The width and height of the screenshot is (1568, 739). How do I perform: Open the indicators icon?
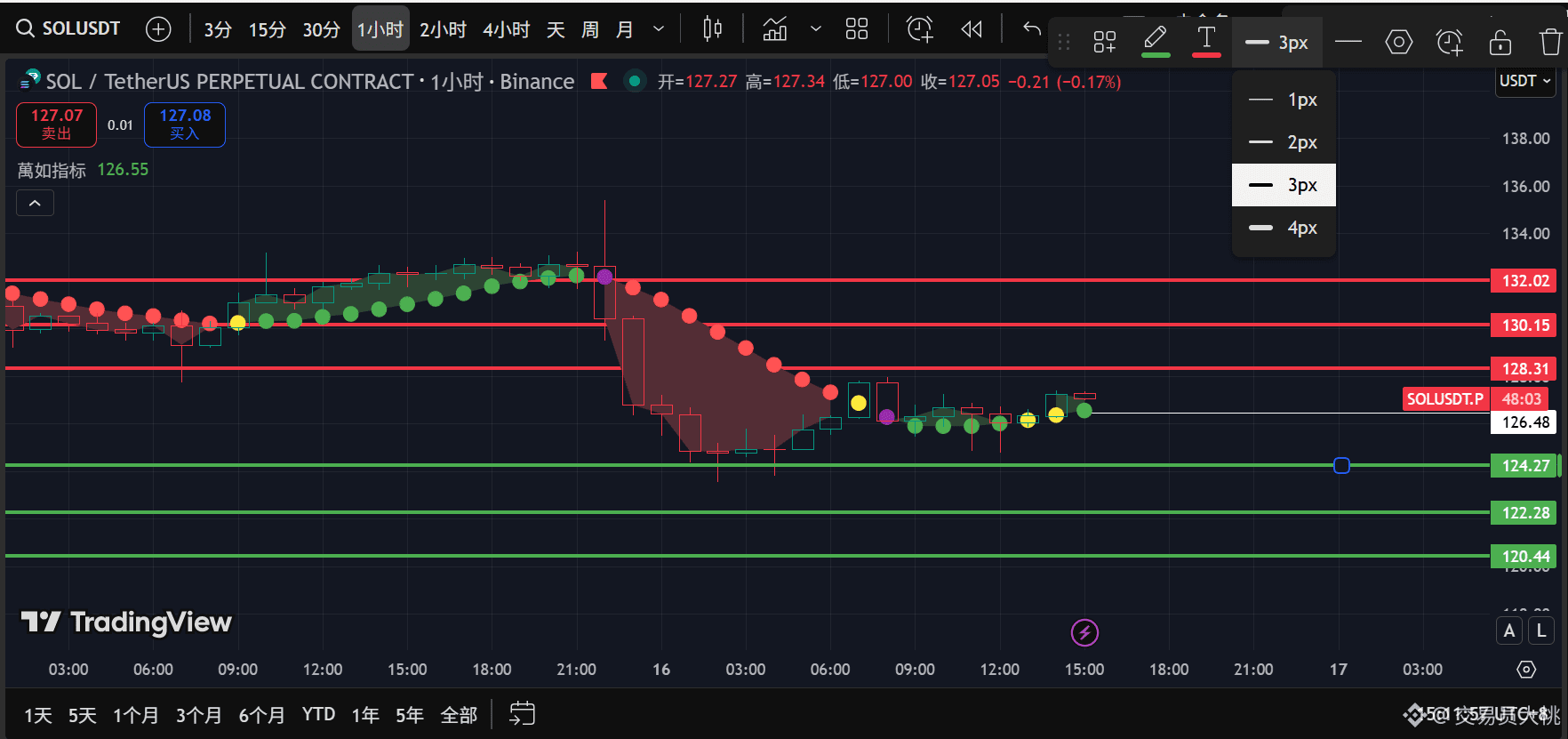(775, 29)
